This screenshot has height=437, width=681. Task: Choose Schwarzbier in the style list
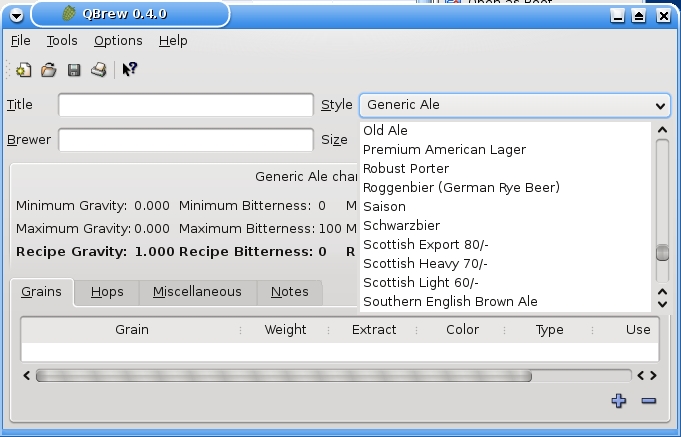[401, 225]
